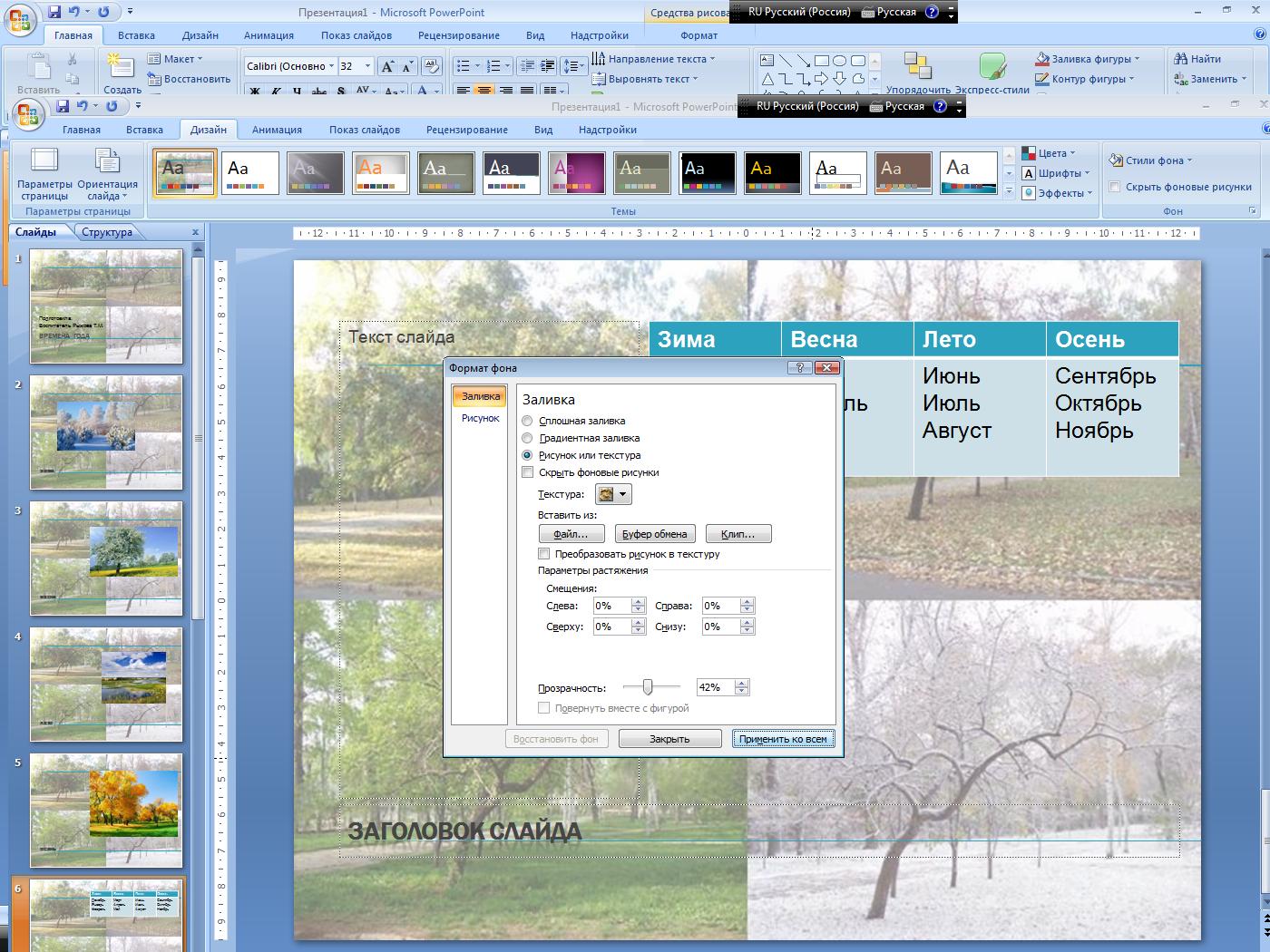Undo via the front window's quick access toolbar
1270x952 pixels.
coord(83,106)
